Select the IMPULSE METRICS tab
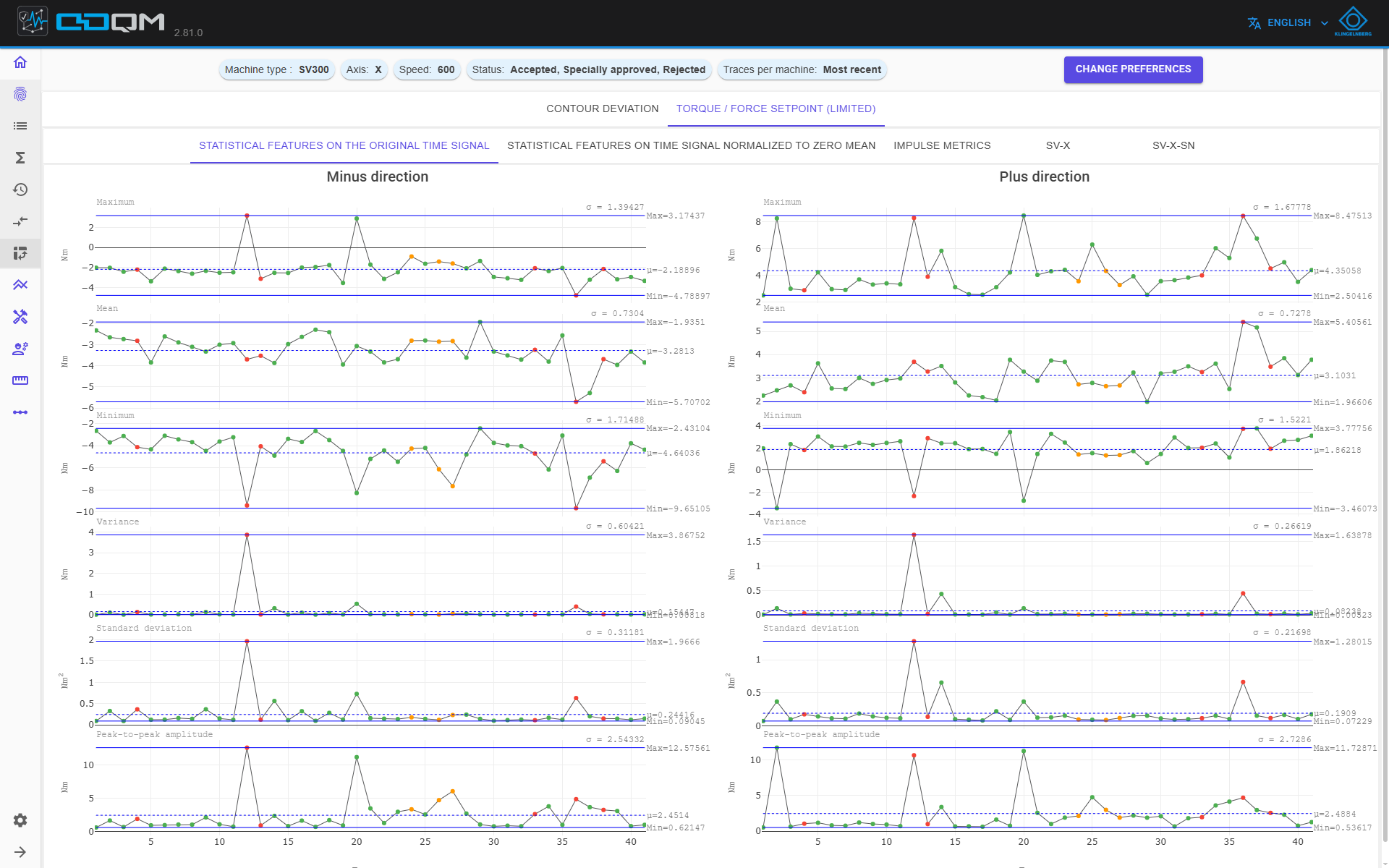 (942, 145)
